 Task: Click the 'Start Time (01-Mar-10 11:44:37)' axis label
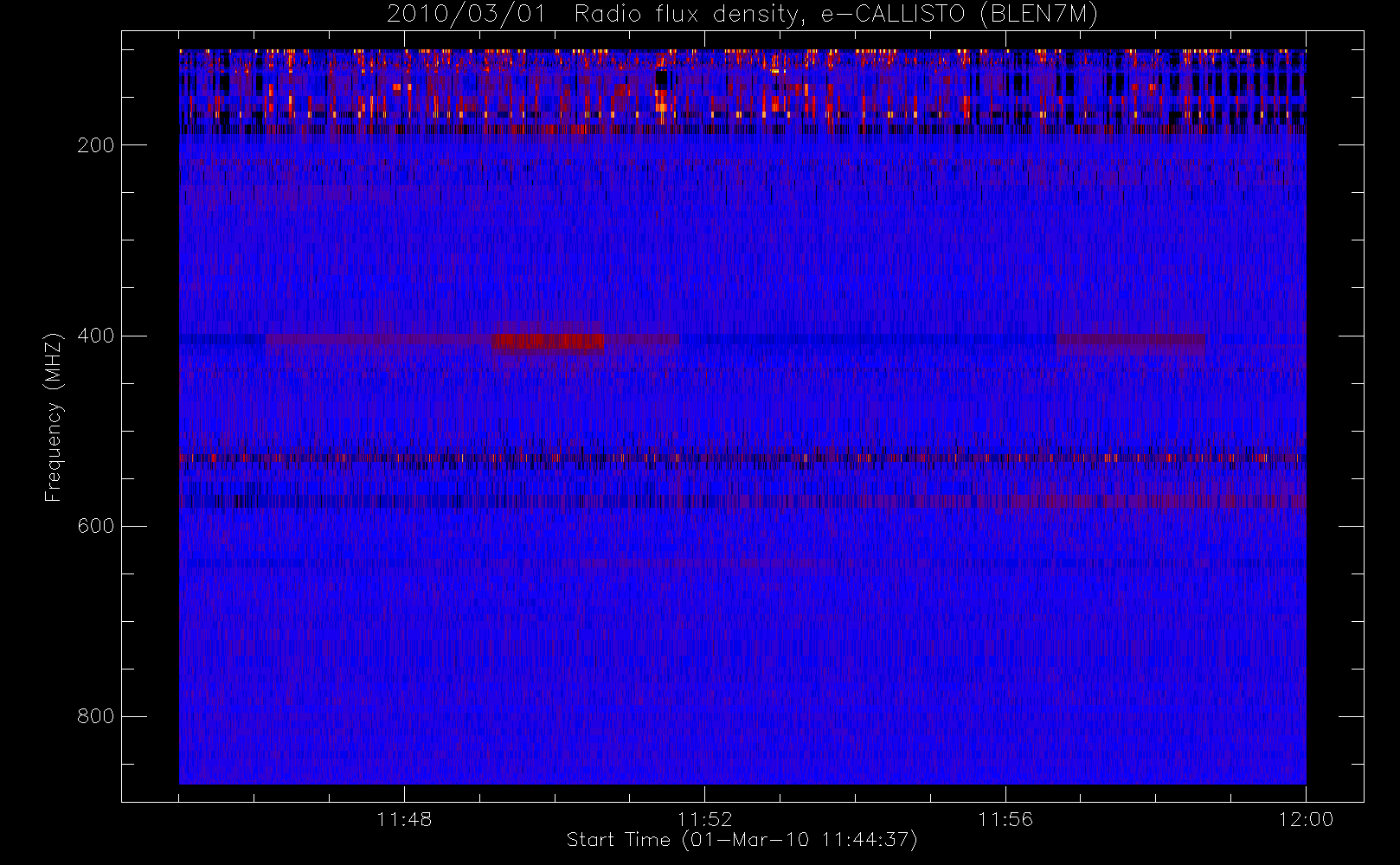click(742, 840)
